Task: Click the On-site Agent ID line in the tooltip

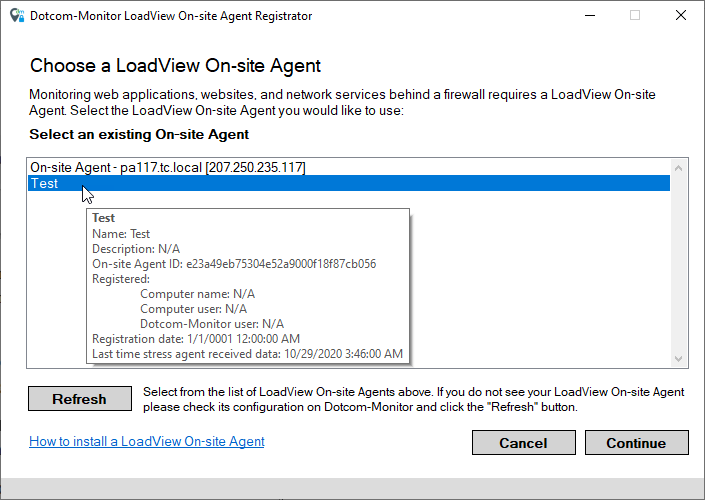Action: (x=233, y=264)
